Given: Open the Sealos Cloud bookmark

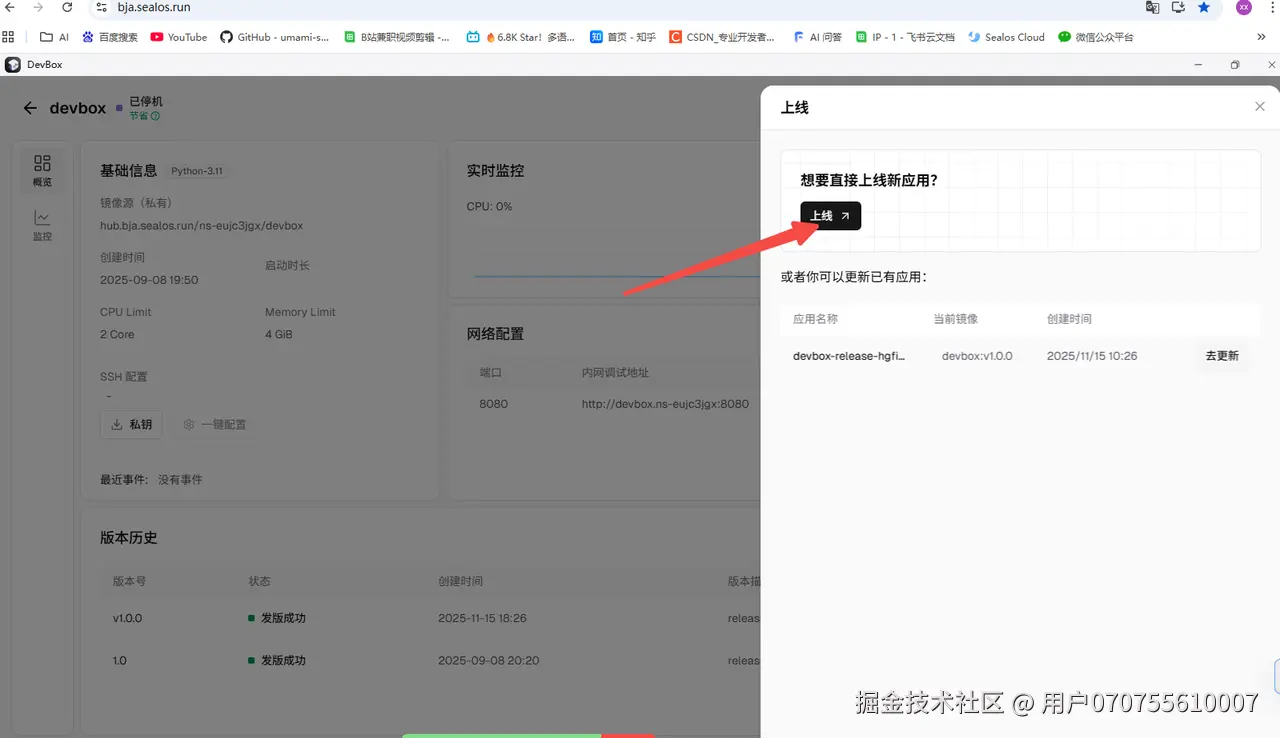Looking at the screenshot, I should click(x=1006, y=37).
